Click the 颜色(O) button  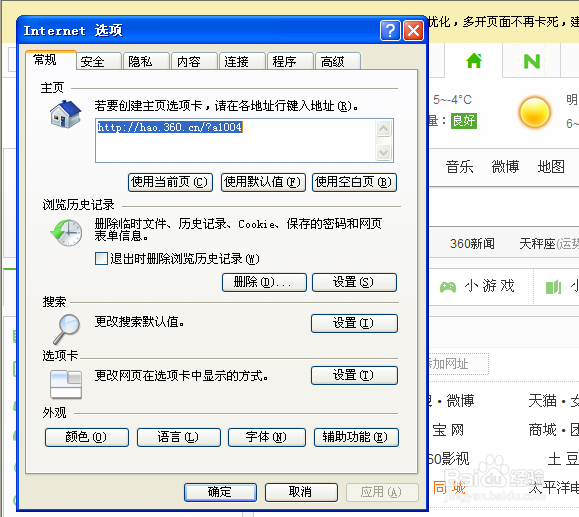[x=87, y=437]
